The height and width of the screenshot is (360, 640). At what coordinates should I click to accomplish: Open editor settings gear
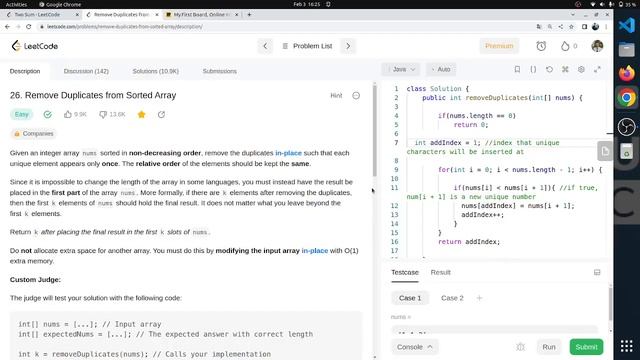coord(581,69)
